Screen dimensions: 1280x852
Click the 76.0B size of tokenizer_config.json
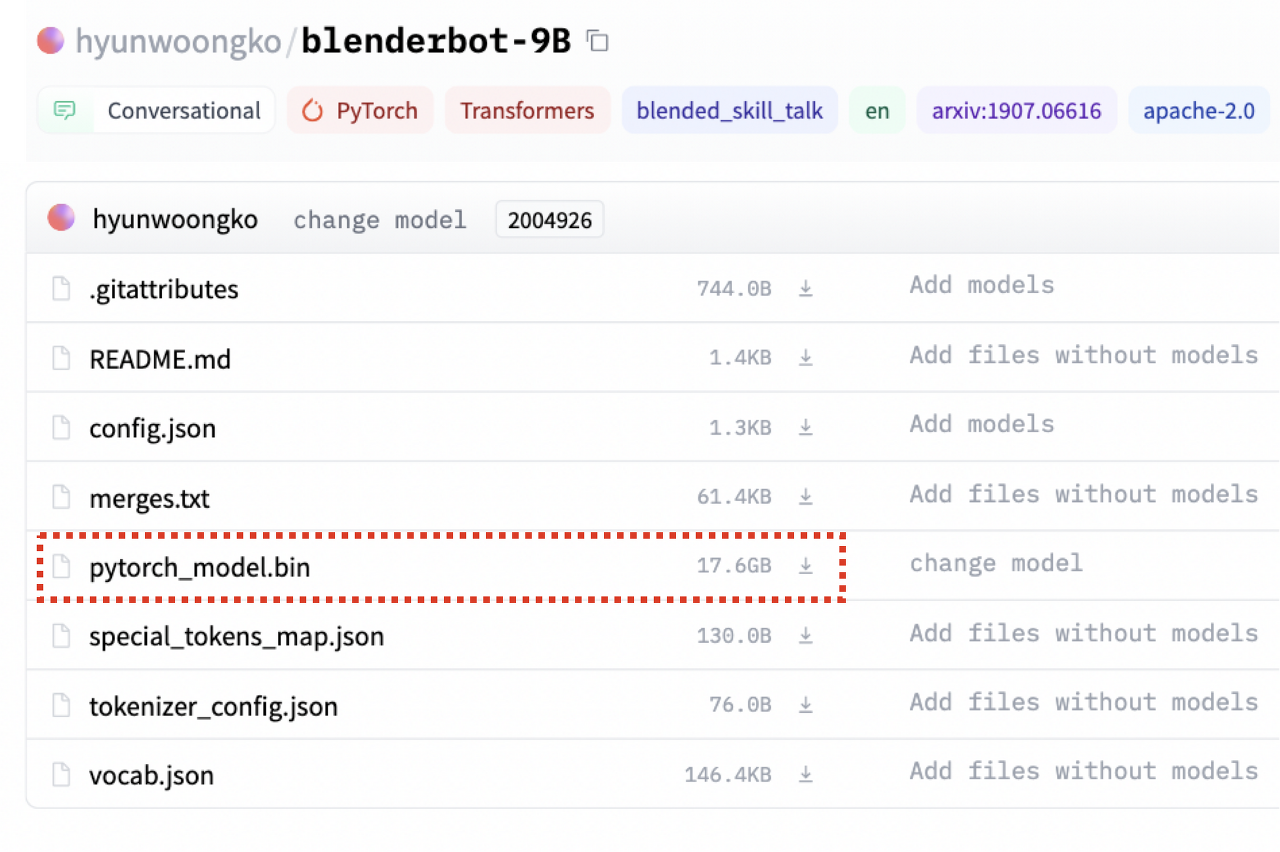[740, 705]
